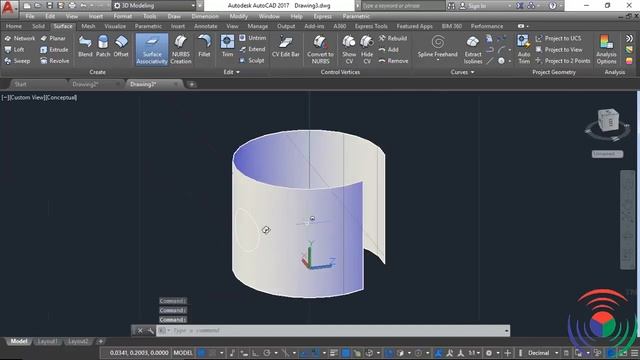The height and width of the screenshot is (360, 640).
Task: Toggle Auto Trim
Action: click(x=523, y=49)
